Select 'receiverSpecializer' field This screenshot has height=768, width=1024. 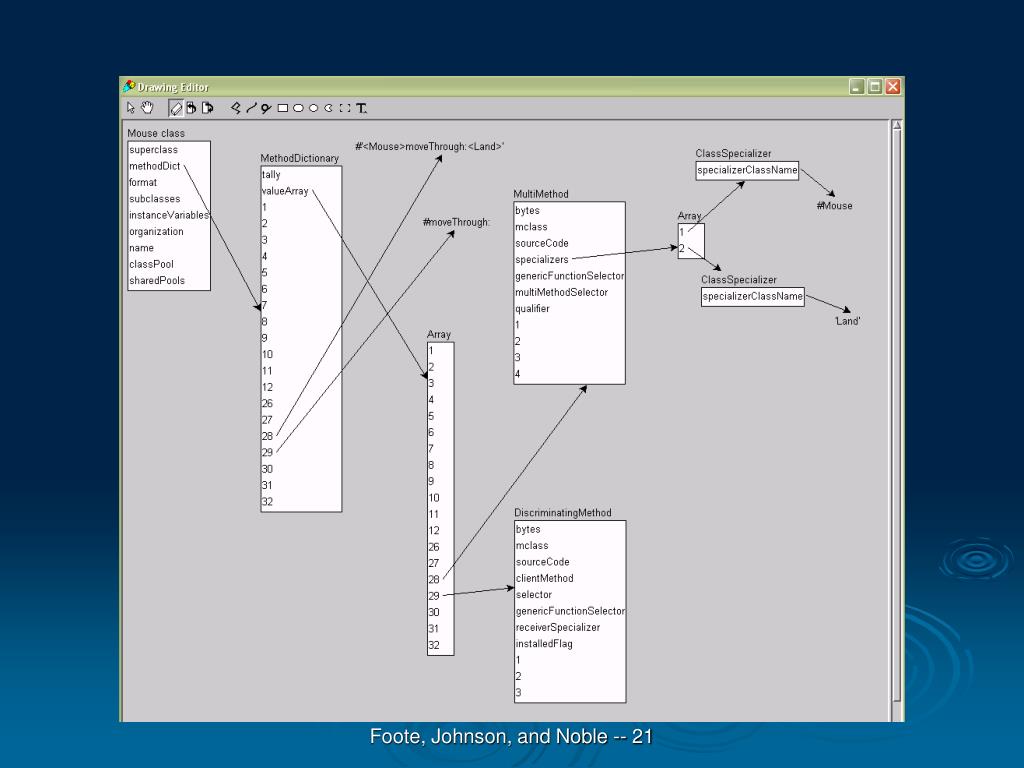(x=558, y=627)
